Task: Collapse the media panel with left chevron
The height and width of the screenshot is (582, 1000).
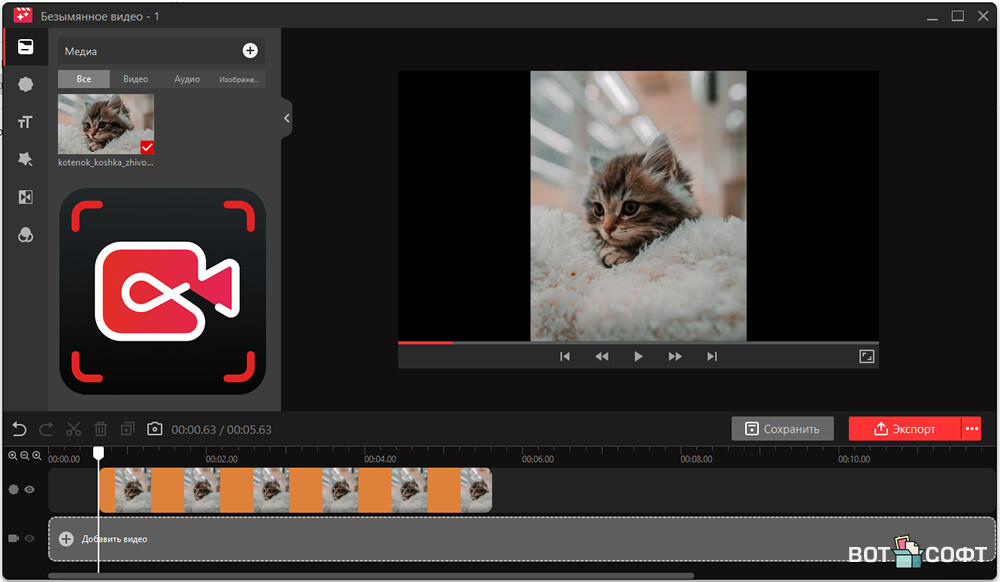Action: 286,118
